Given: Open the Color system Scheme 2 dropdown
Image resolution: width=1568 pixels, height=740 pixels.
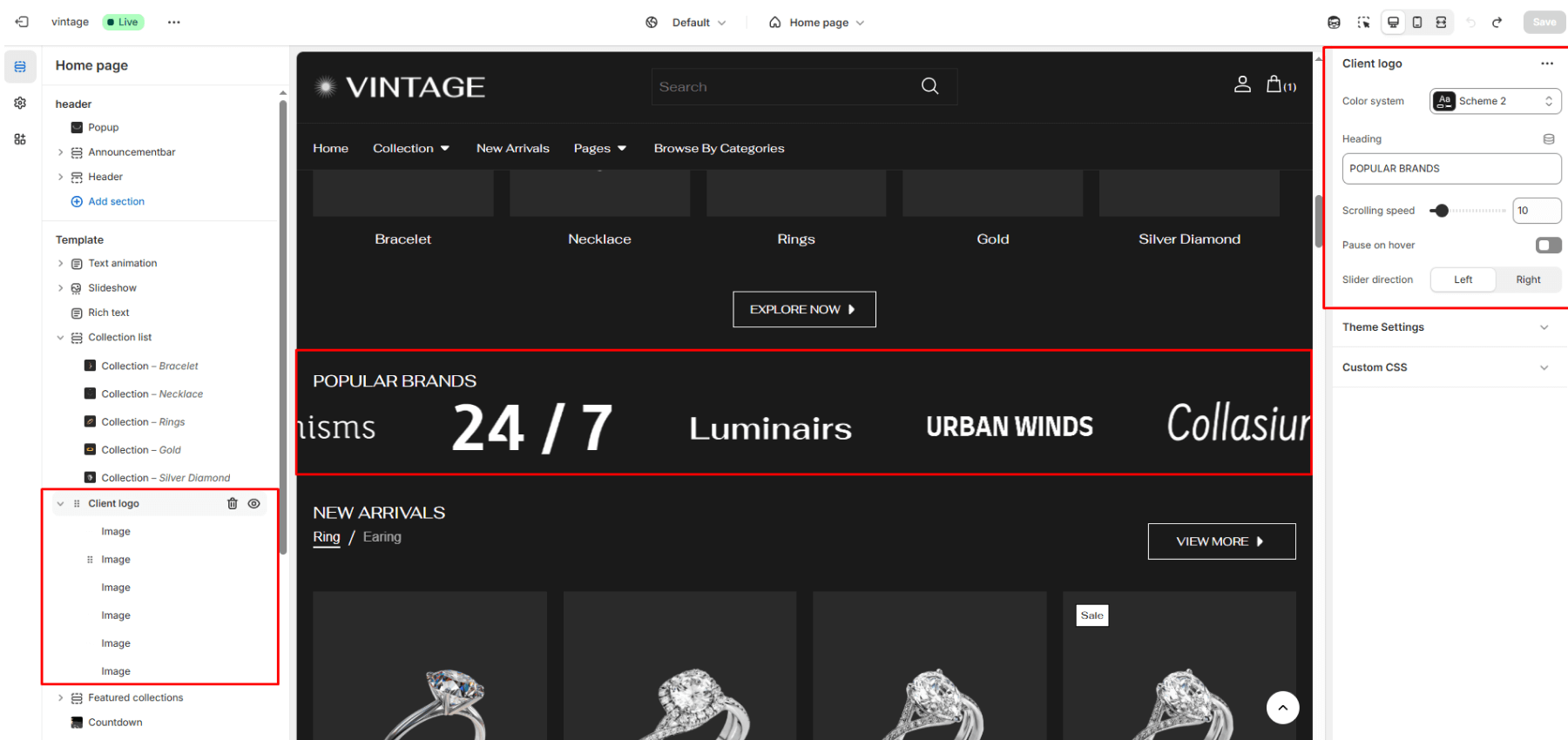Looking at the screenshot, I should [1495, 101].
